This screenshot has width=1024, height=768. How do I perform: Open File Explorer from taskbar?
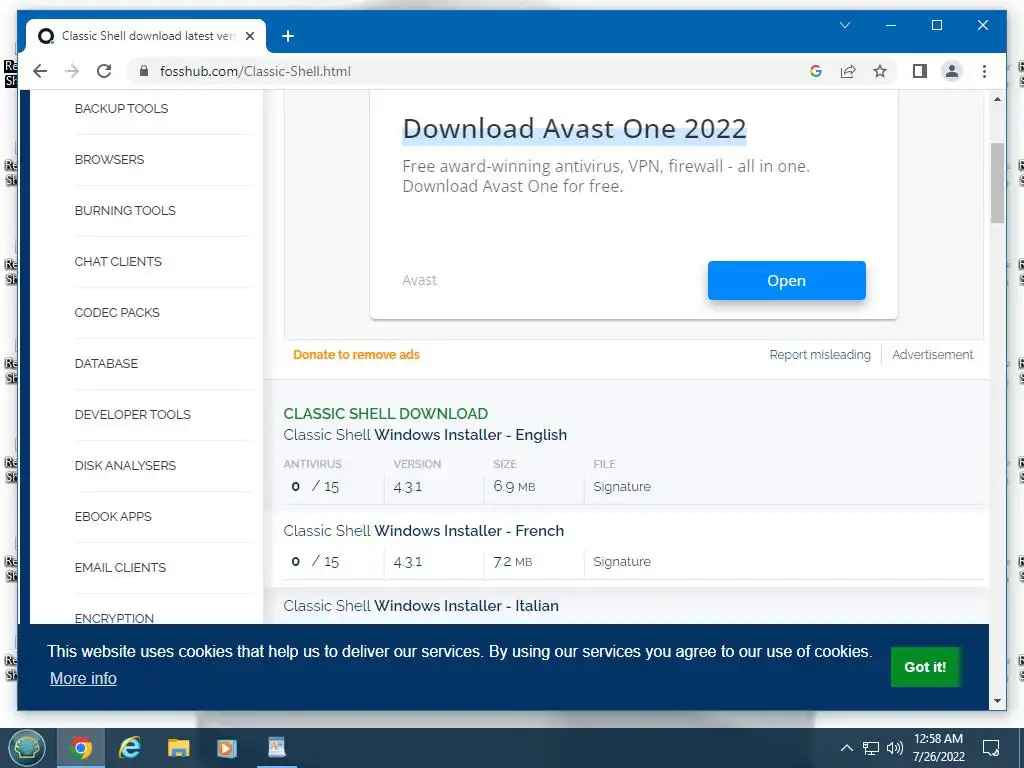click(x=178, y=748)
